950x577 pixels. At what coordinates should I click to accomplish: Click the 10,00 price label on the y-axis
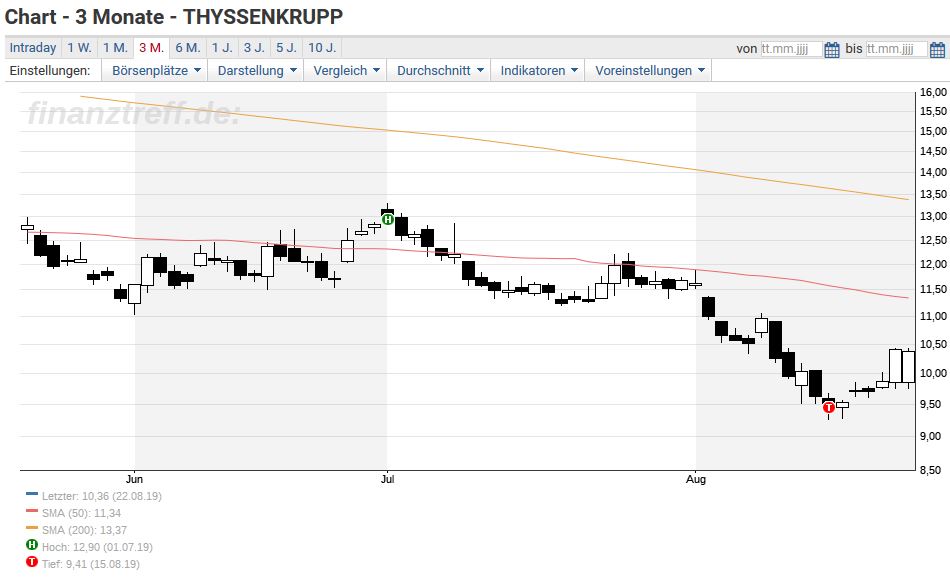[933, 373]
